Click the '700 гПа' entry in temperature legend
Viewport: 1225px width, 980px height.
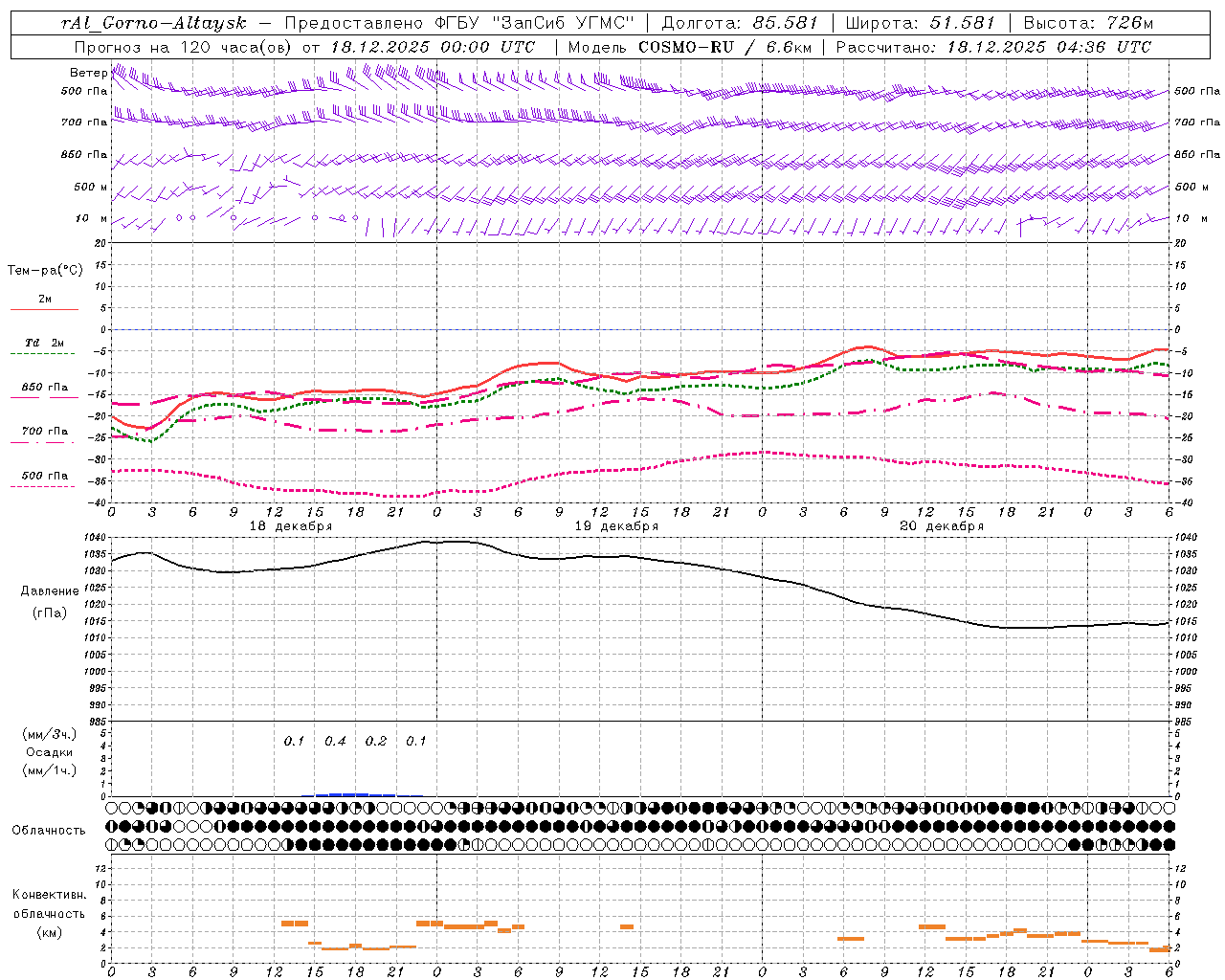45,432
